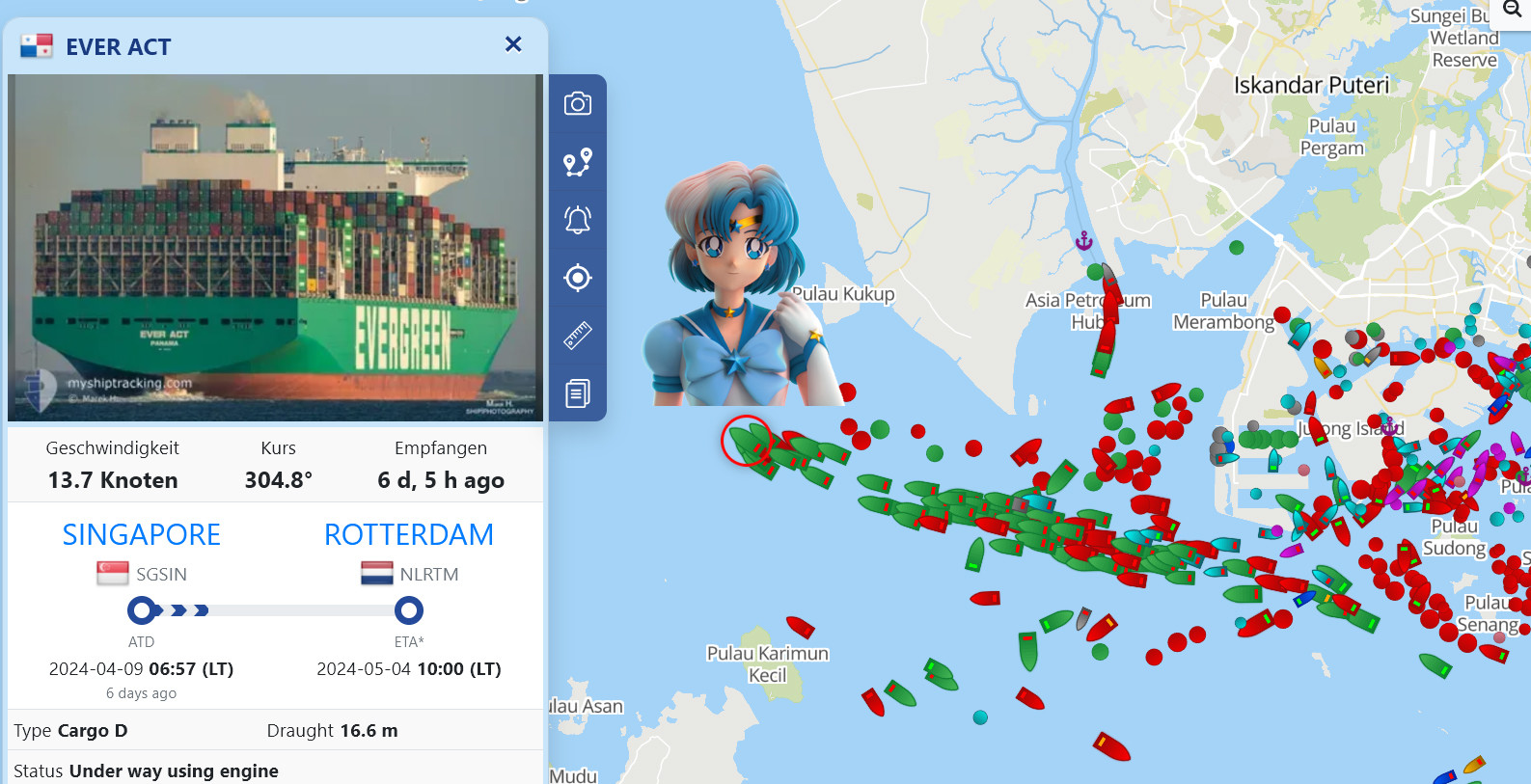Click the ETA 2024-05-04 10:00 time

[409, 669]
